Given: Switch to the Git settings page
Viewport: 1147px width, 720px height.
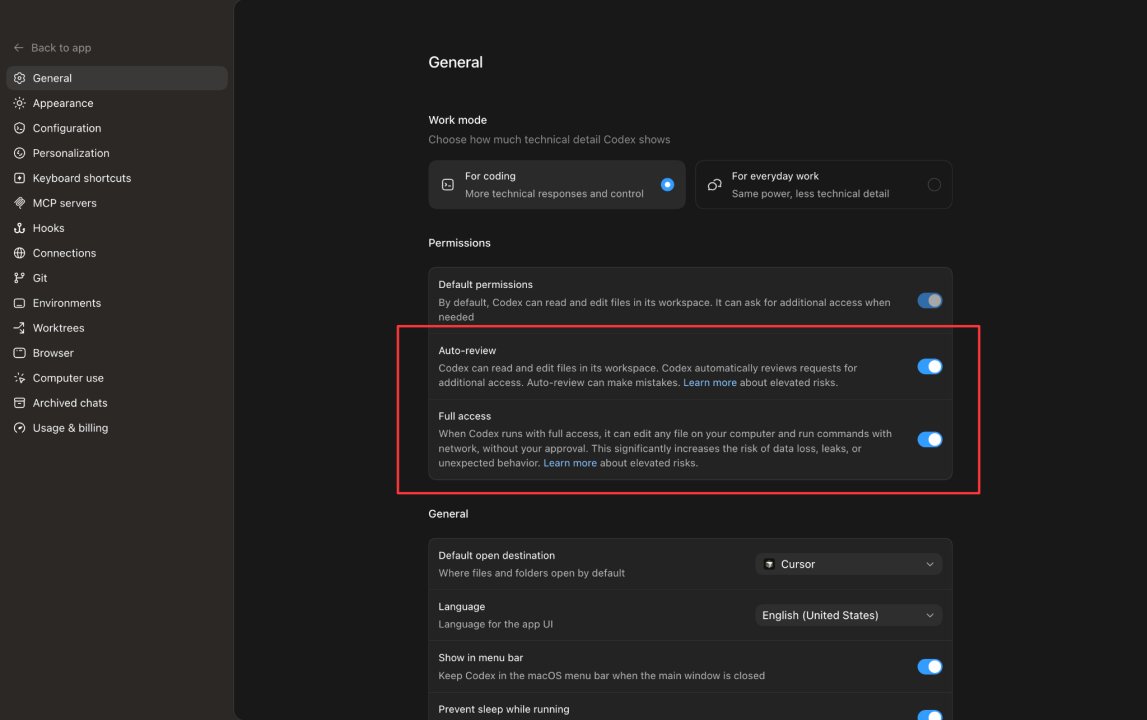Looking at the screenshot, I should (117, 278).
